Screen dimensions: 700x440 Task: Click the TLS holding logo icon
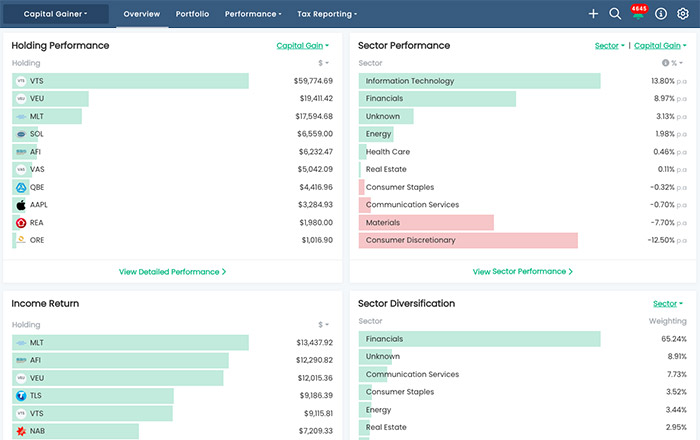[x=21, y=396]
